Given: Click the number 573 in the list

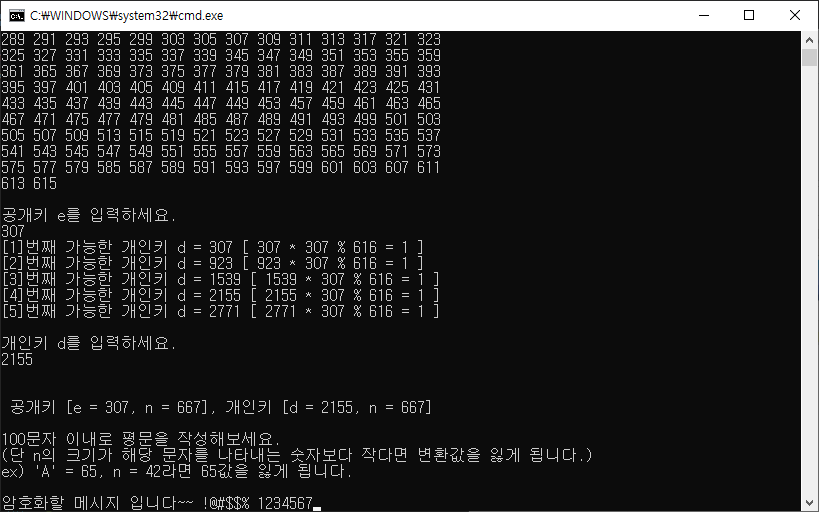Looking at the screenshot, I should pos(429,152).
